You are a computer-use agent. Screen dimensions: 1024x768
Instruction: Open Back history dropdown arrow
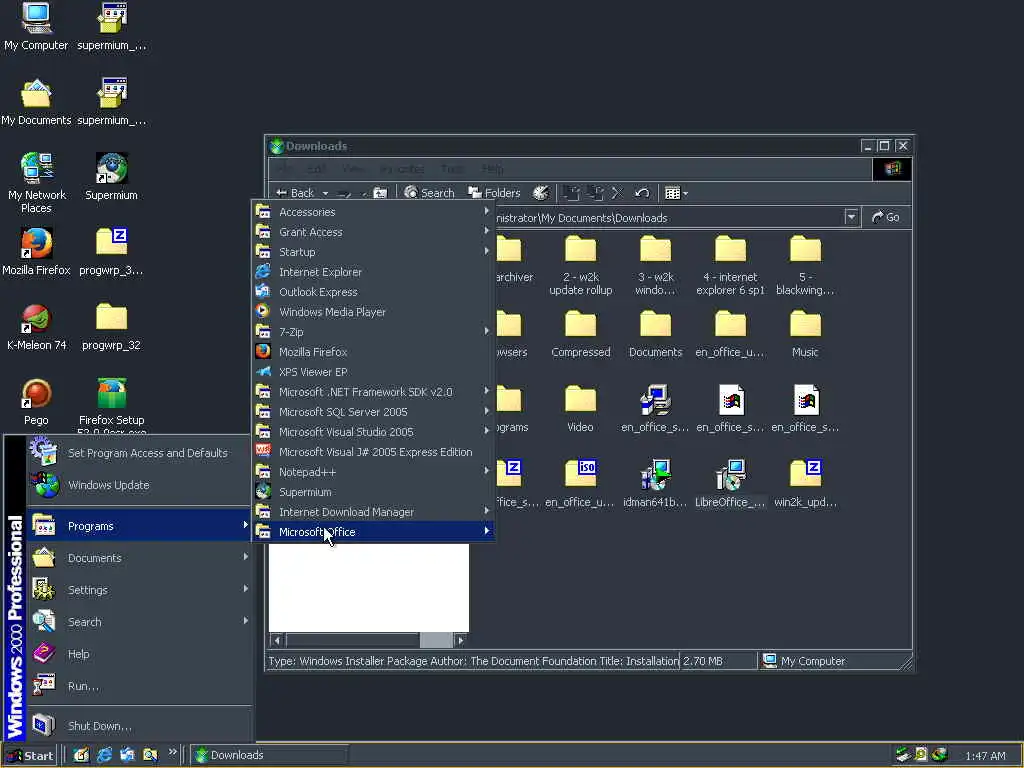pos(325,193)
